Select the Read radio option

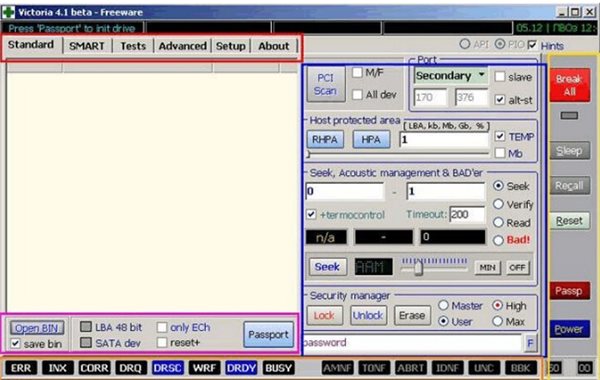tap(498, 222)
